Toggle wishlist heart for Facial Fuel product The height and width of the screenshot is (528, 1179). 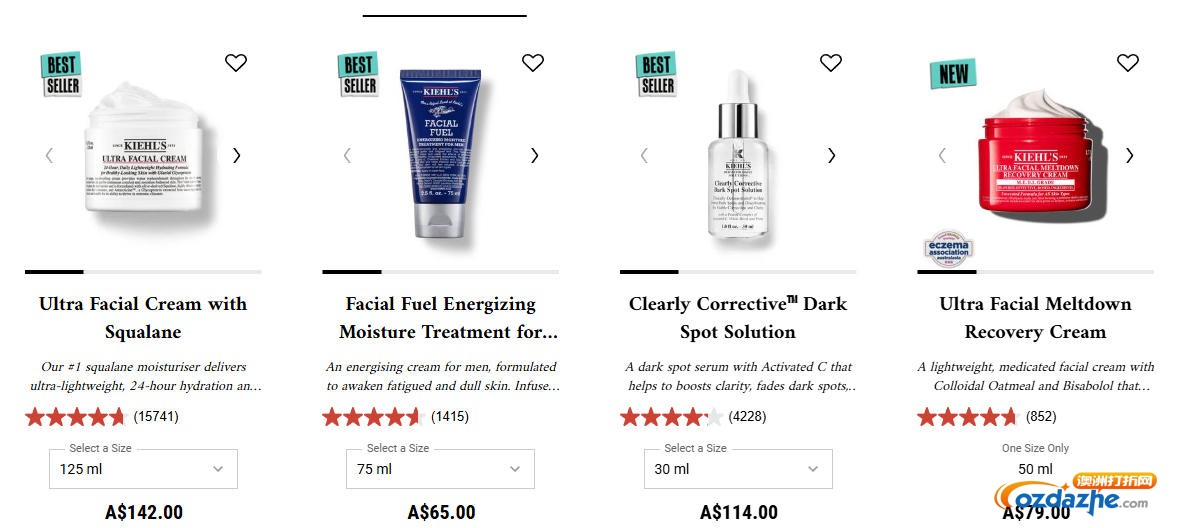tap(533, 62)
